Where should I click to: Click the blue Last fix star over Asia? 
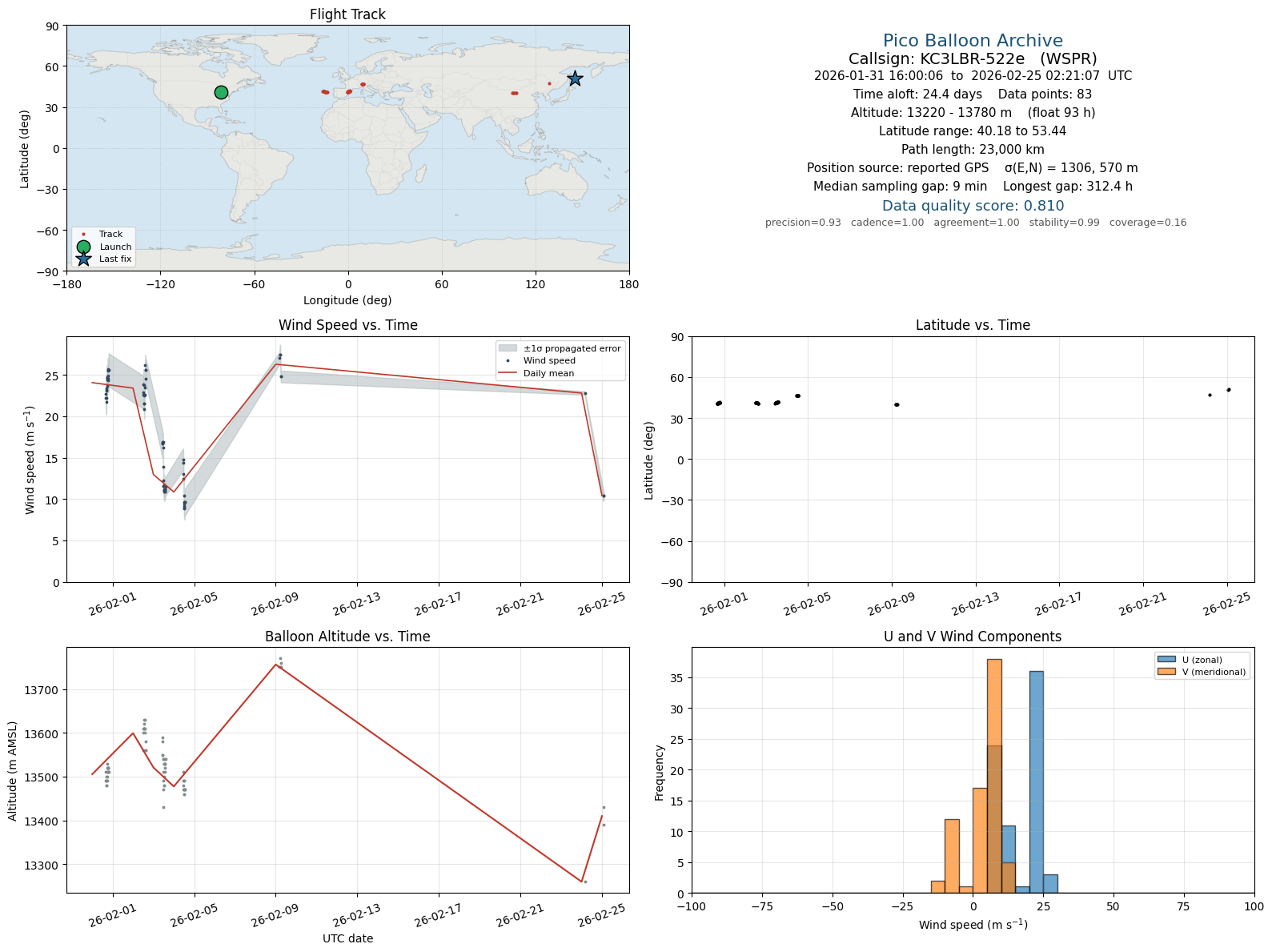click(575, 78)
